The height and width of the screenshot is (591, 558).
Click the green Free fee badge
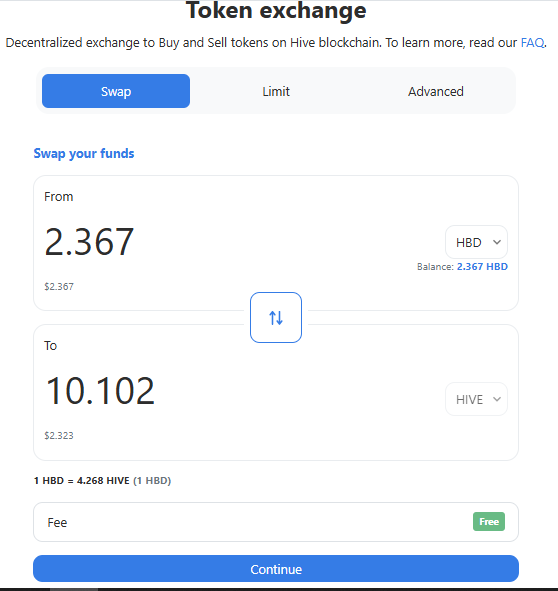tap(489, 522)
